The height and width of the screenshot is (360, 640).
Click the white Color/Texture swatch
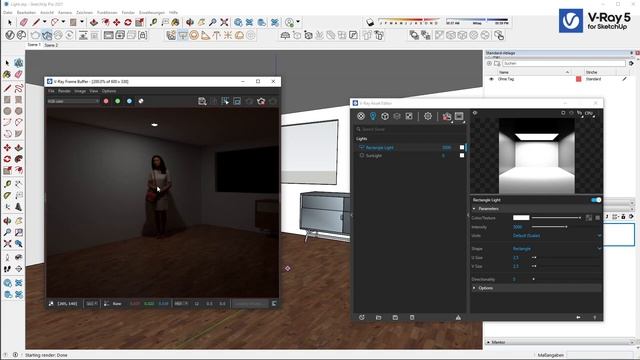coord(521,218)
